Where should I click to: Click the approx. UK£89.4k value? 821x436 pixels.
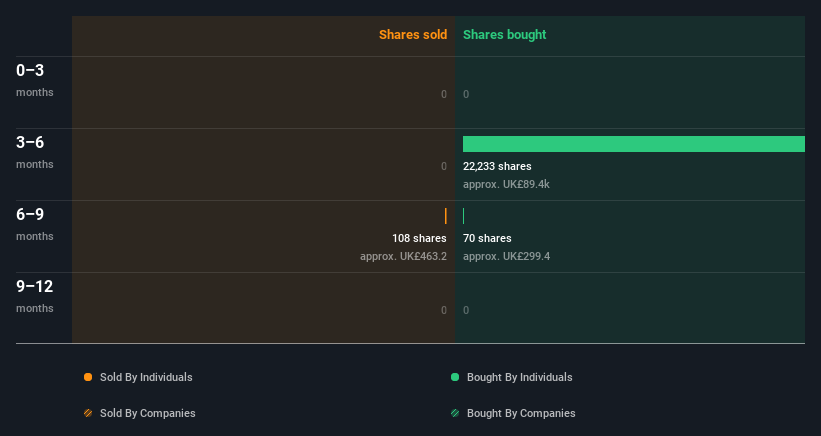click(x=506, y=184)
